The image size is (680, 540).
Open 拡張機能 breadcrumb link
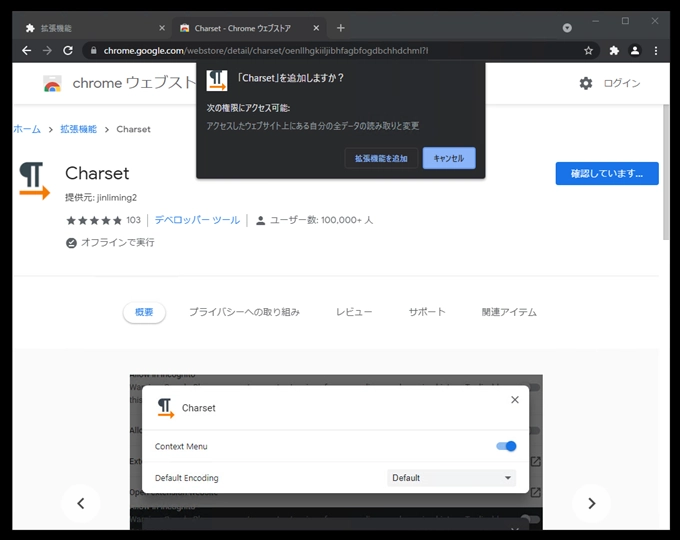pyautogui.click(x=78, y=129)
